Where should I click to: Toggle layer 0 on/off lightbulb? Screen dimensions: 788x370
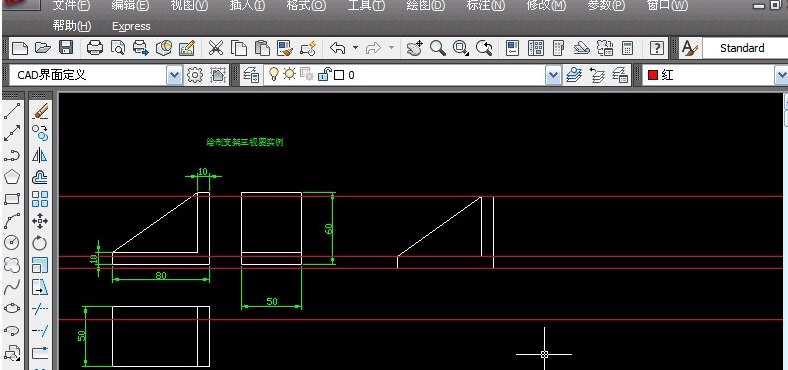[x=273, y=74]
